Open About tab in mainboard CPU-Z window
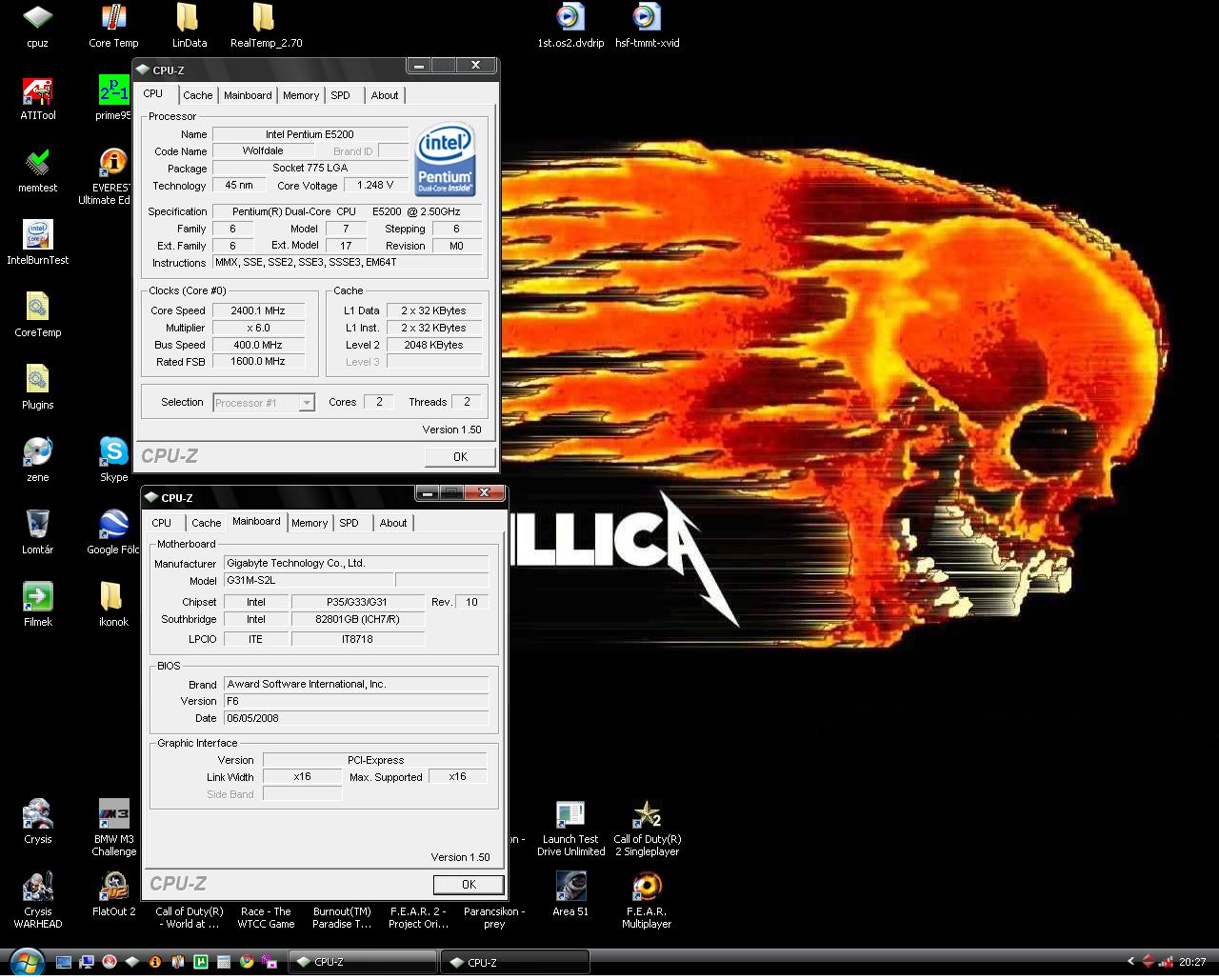The height and width of the screenshot is (980, 1219). tap(393, 523)
